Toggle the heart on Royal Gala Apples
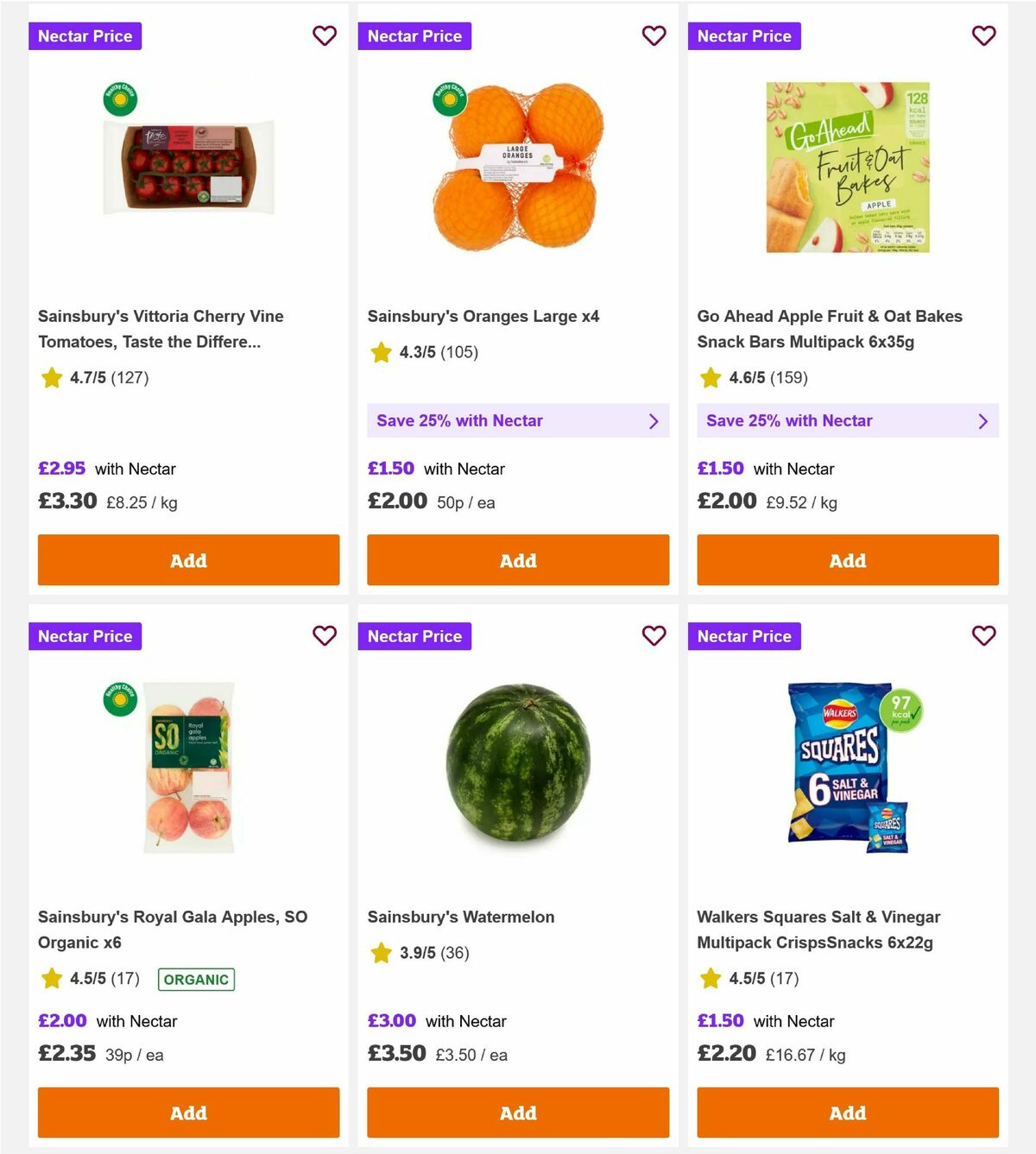The height and width of the screenshot is (1154, 1036). coord(325,636)
